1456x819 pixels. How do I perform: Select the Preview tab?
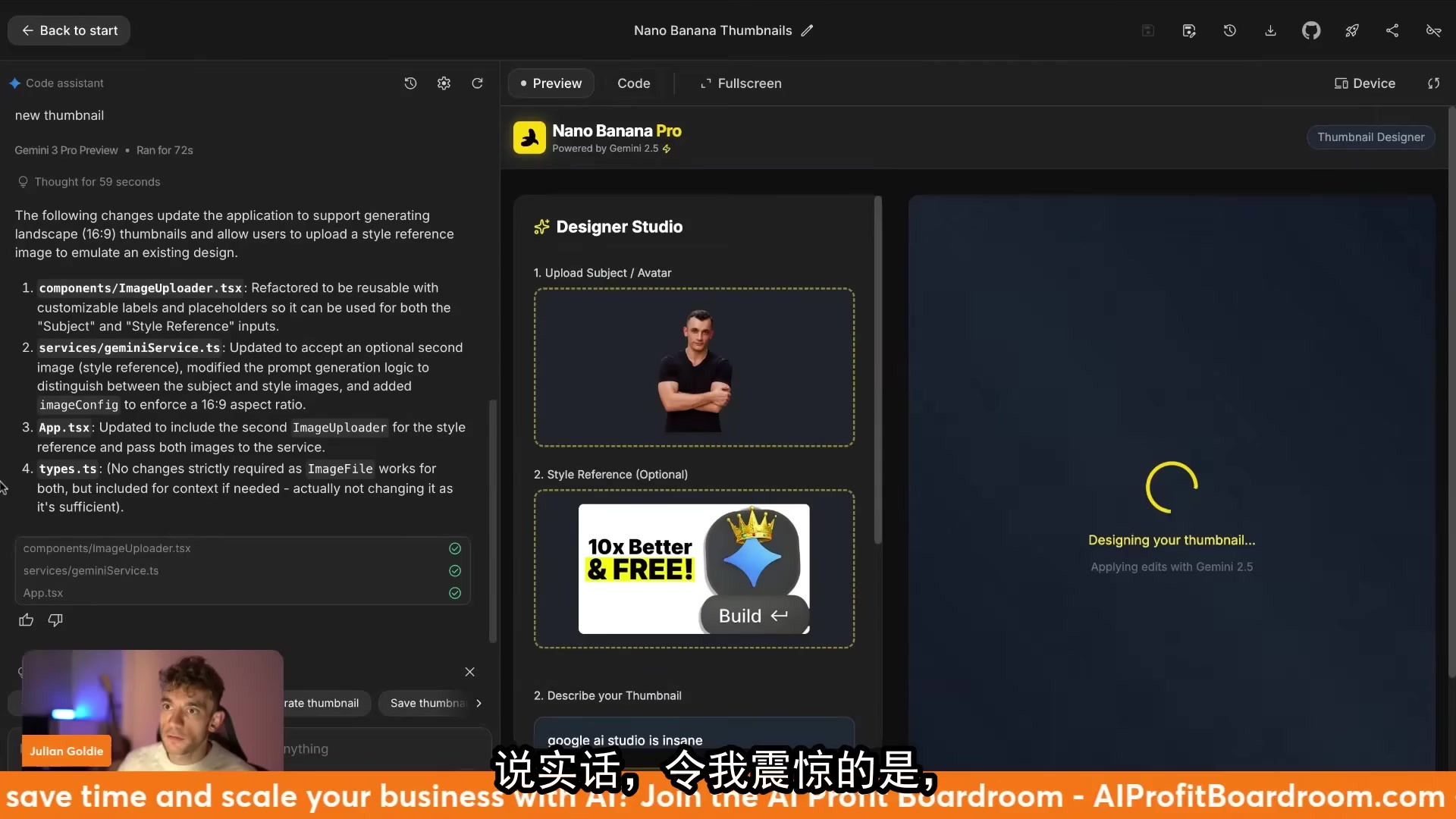tap(551, 83)
